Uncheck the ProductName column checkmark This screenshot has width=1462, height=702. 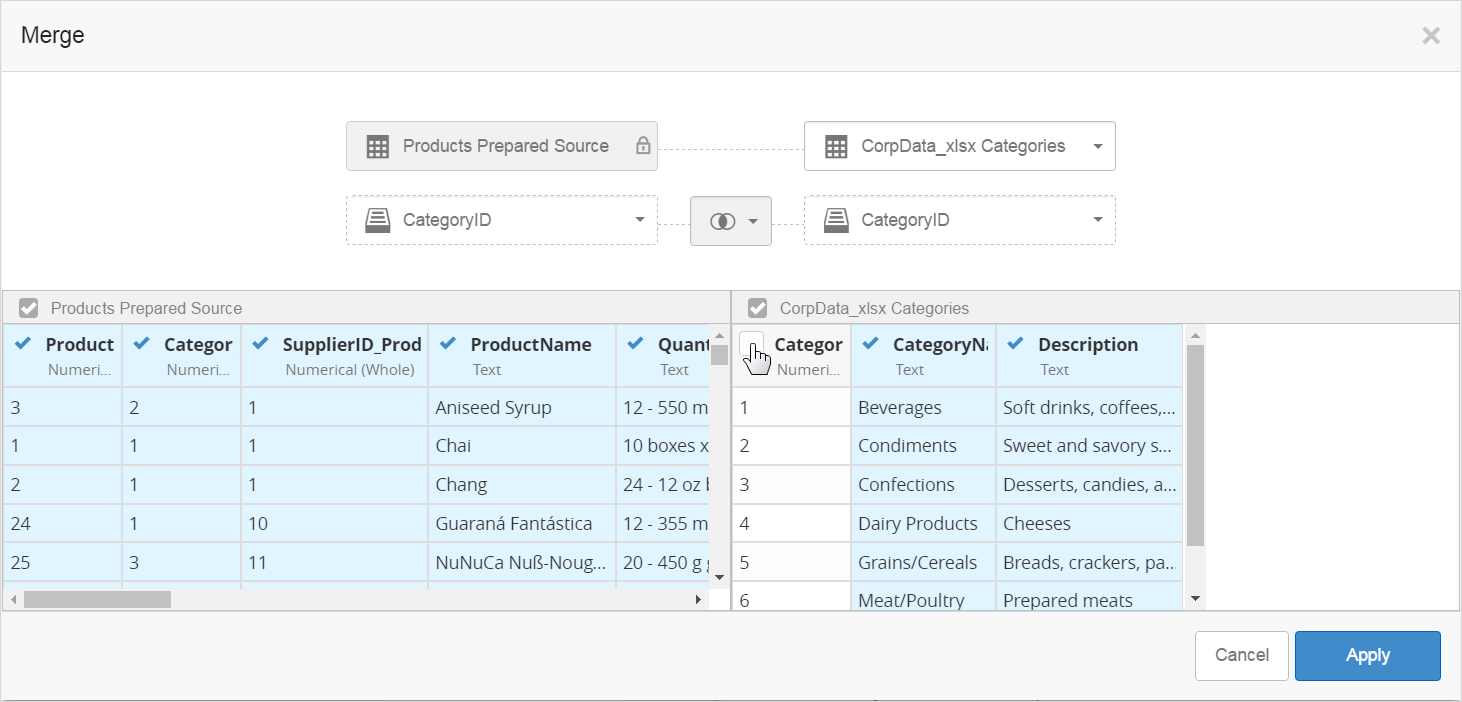click(x=449, y=344)
